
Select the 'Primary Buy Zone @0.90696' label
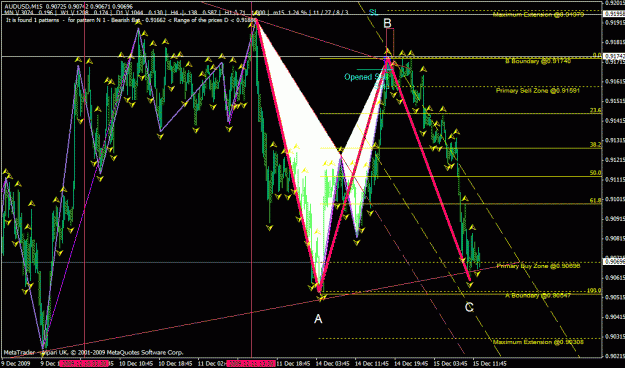pos(539,266)
